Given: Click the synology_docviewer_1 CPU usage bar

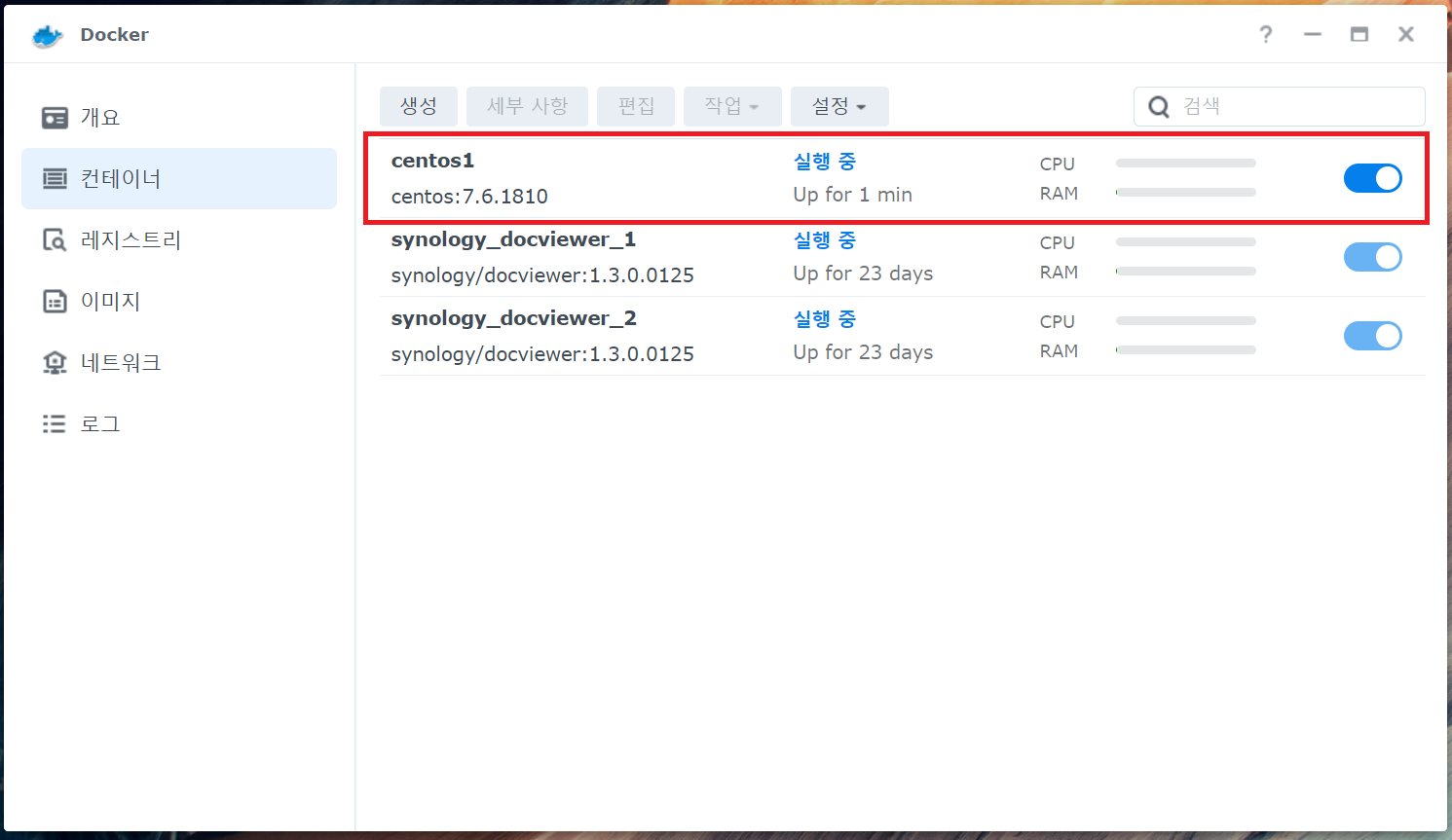Looking at the screenshot, I should [x=1186, y=242].
